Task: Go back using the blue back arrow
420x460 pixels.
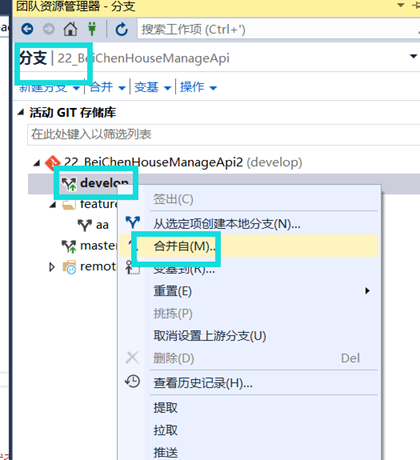Action: (27, 29)
